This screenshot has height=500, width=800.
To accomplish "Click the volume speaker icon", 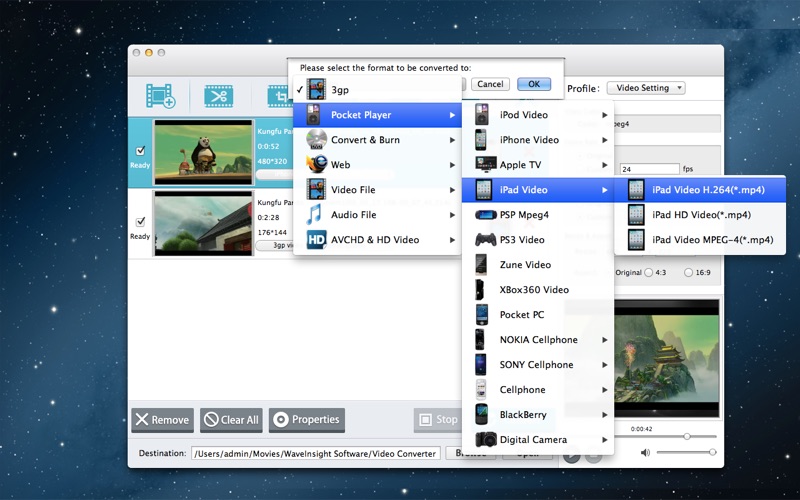I will [645, 452].
